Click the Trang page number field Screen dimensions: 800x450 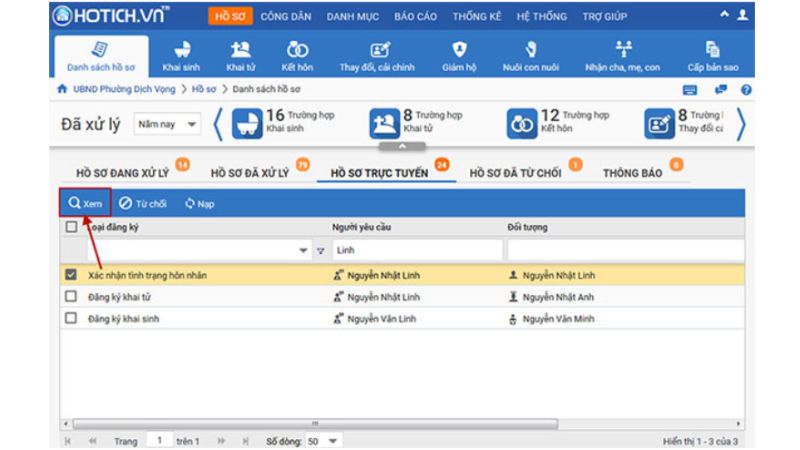pyautogui.click(x=160, y=440)
